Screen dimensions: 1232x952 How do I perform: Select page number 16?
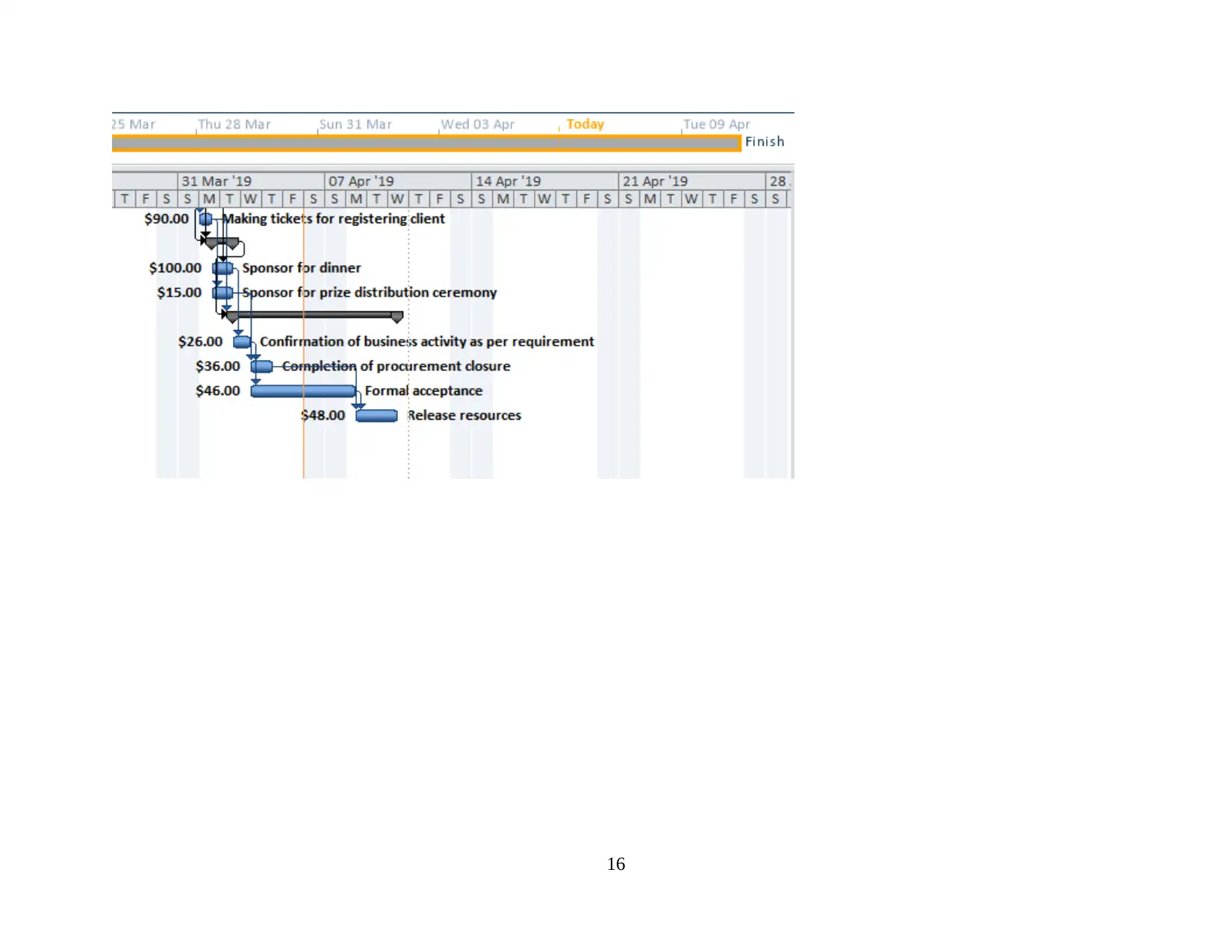616,865
